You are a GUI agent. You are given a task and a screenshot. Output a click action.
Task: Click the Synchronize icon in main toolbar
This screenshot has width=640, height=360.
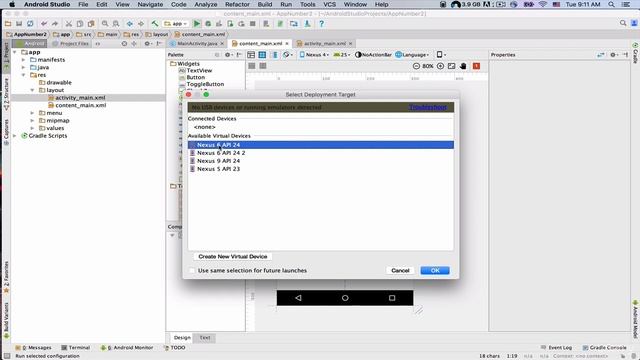(x=30, y=24)
